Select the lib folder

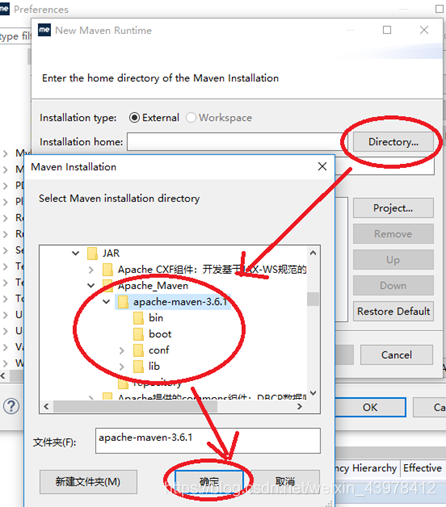point(154,366)
